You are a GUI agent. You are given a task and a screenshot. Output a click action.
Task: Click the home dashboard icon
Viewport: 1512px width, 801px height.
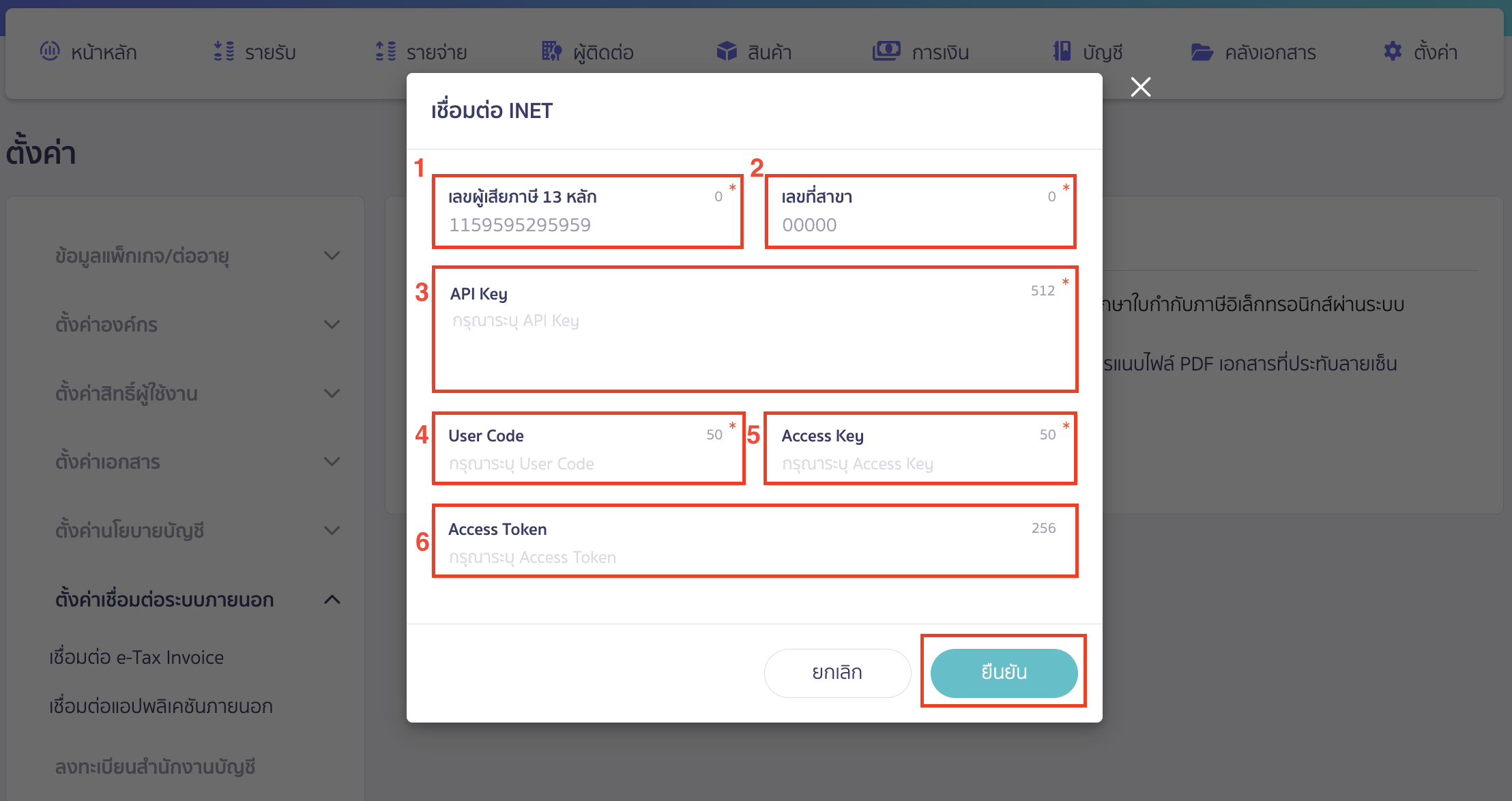tap(50, 51)
